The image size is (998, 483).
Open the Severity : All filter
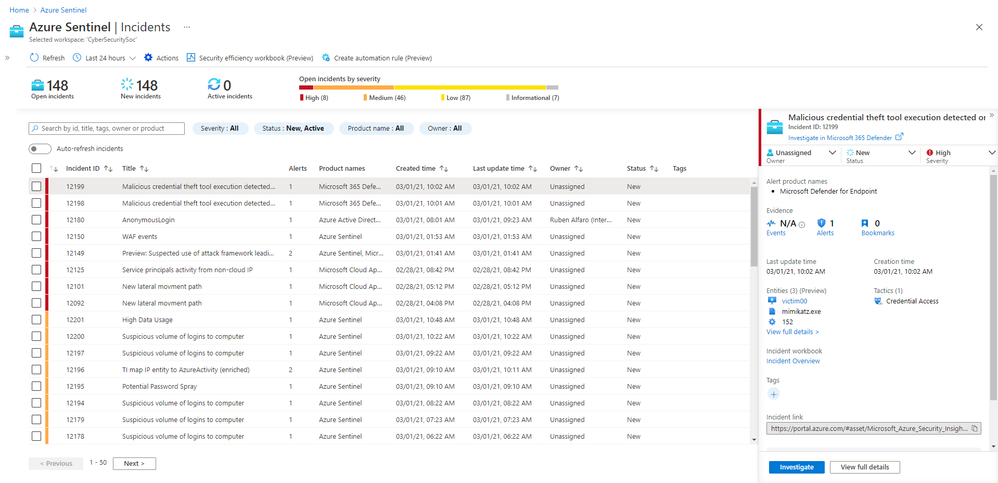(x=220, y=129)
